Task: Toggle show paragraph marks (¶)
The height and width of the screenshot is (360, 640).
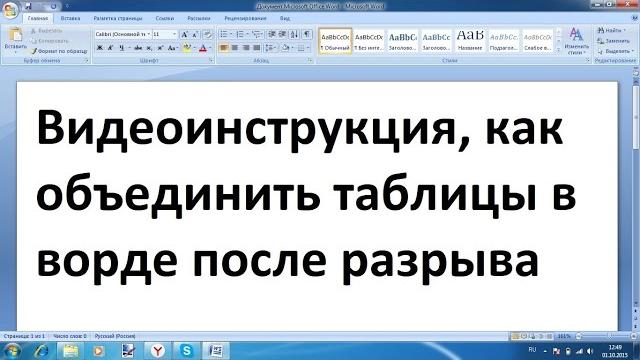Action: tap(307, 34)
